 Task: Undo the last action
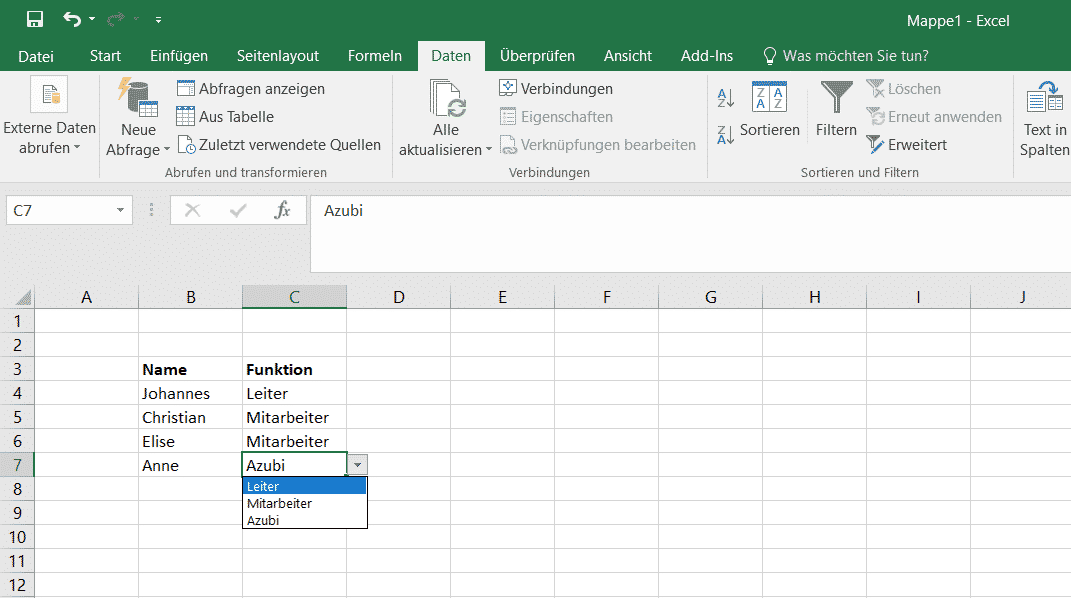coord(72,19)
